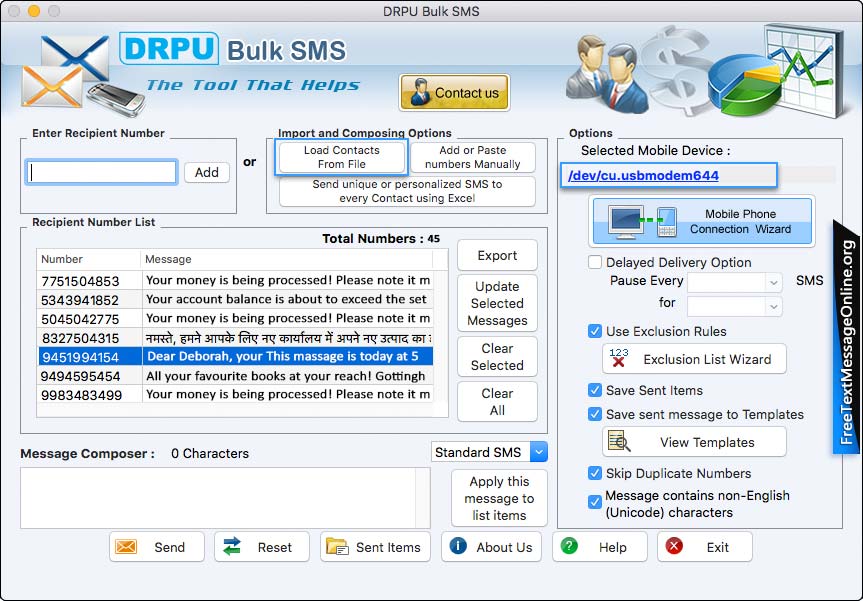
Task: Click the recipient number input field
Action: 102,172
